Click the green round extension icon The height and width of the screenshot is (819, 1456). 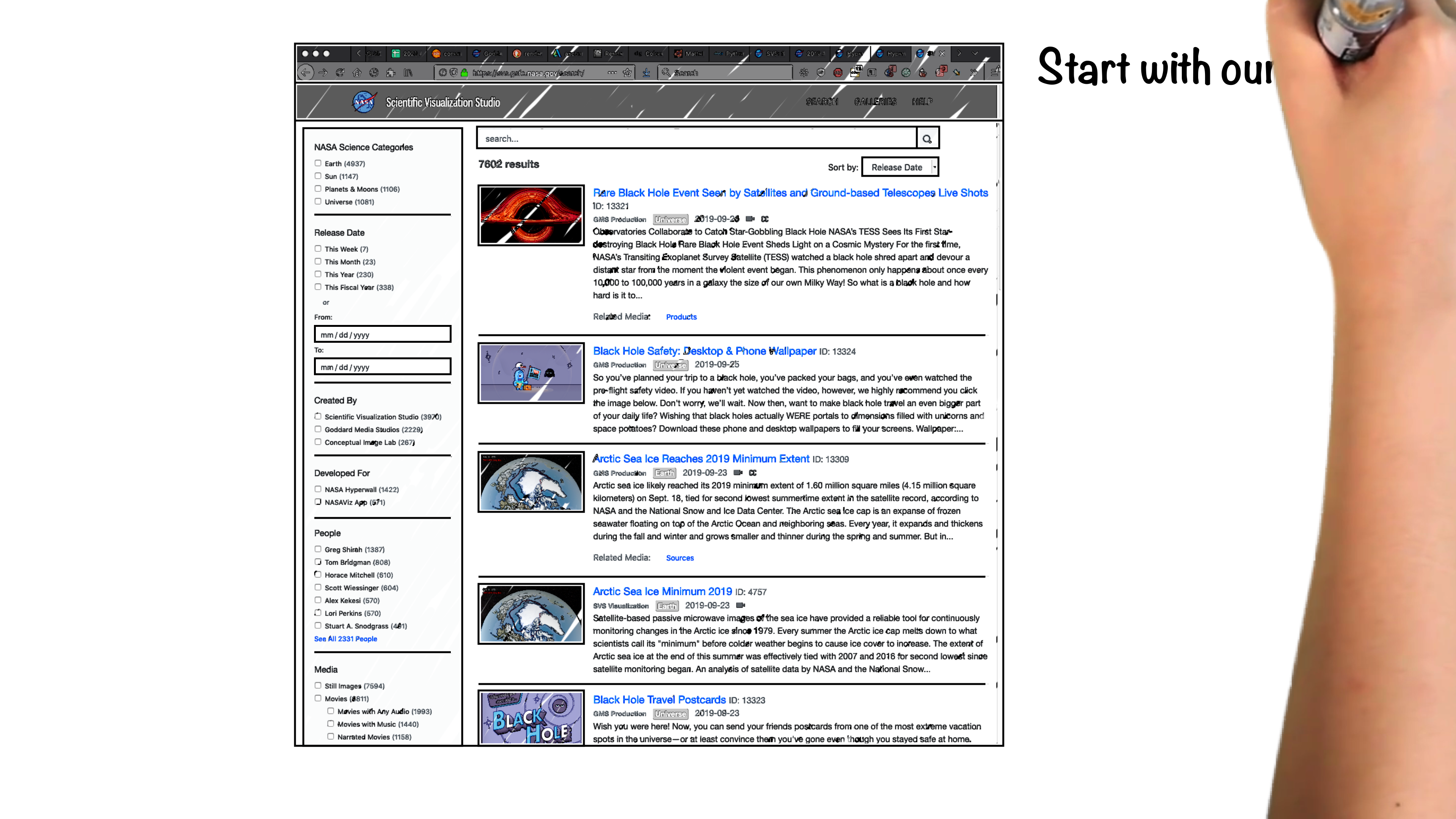pos(905,72)
